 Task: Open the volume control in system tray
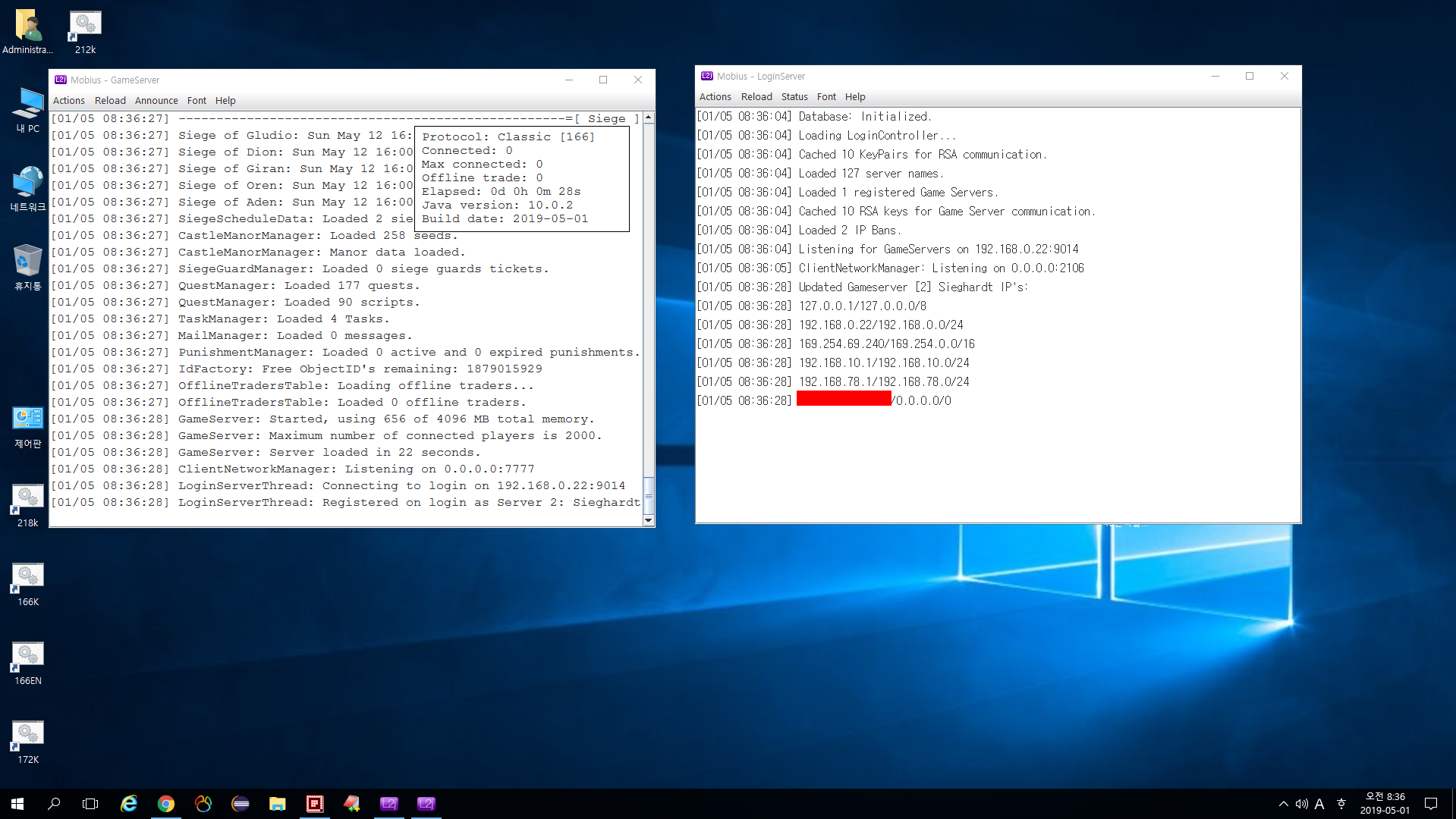[x=1302, y=804]
